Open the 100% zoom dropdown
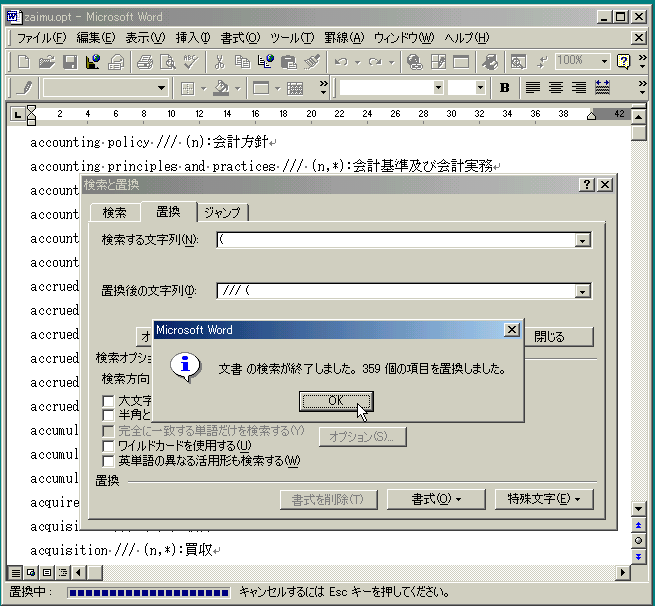Viewport: 655px width, 606px height. [604, 62]
